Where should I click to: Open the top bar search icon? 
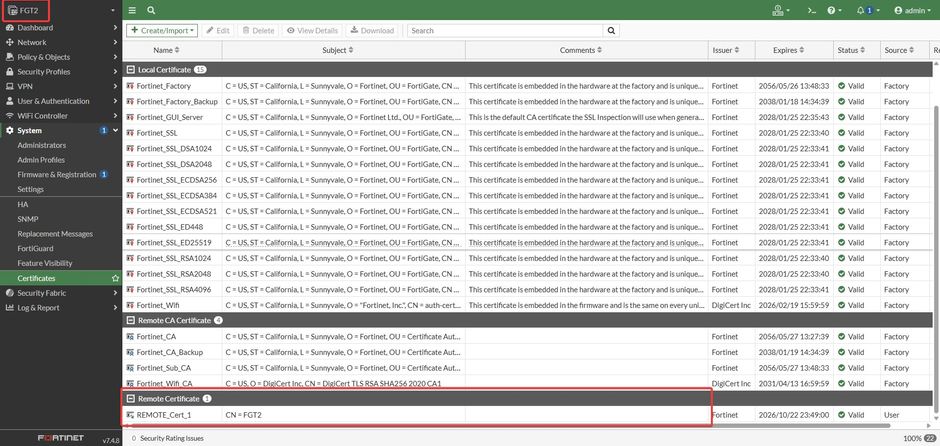pyautogui.click(x=151, y=10)
